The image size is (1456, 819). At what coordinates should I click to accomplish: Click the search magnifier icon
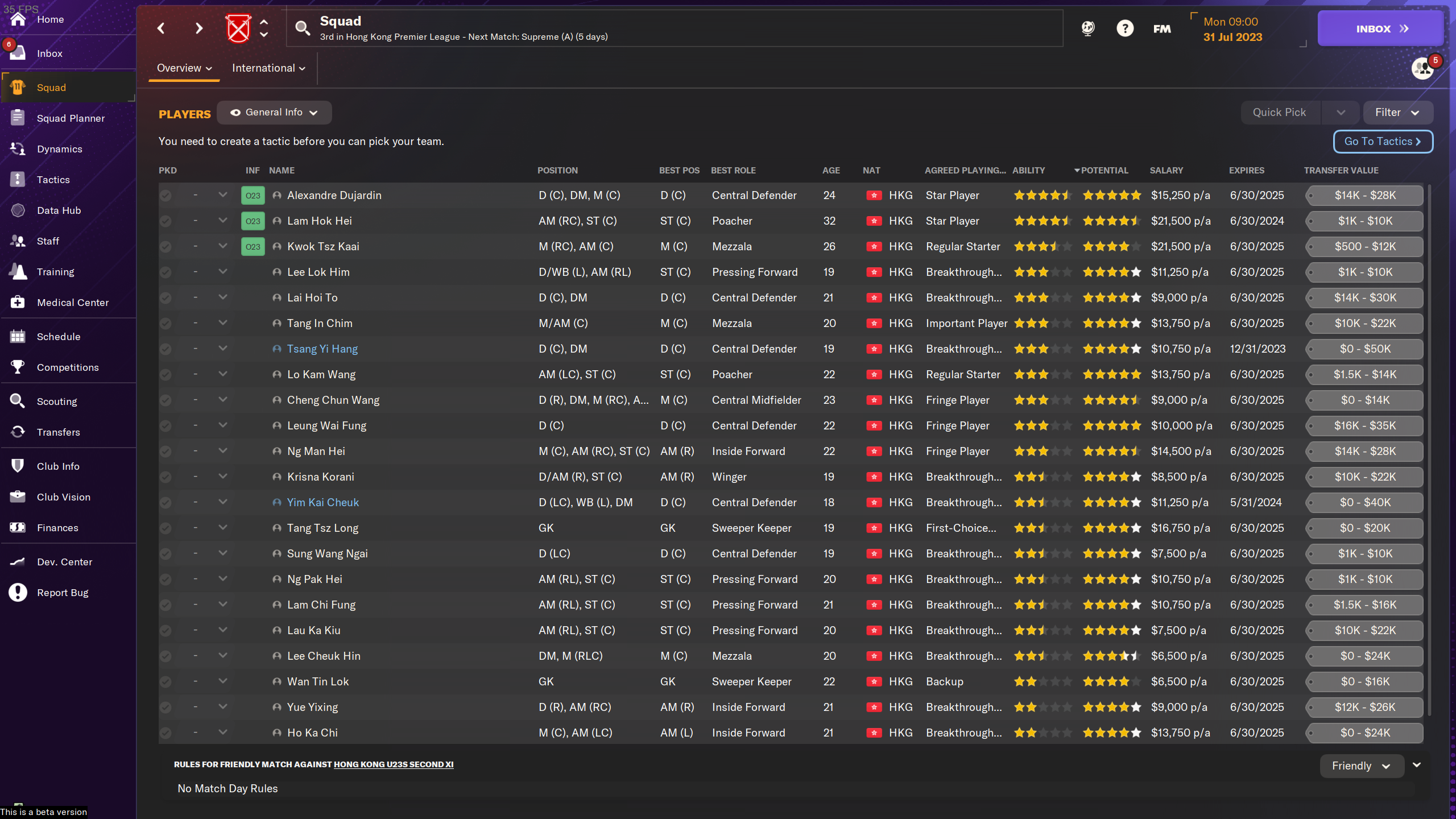[303, 28]
